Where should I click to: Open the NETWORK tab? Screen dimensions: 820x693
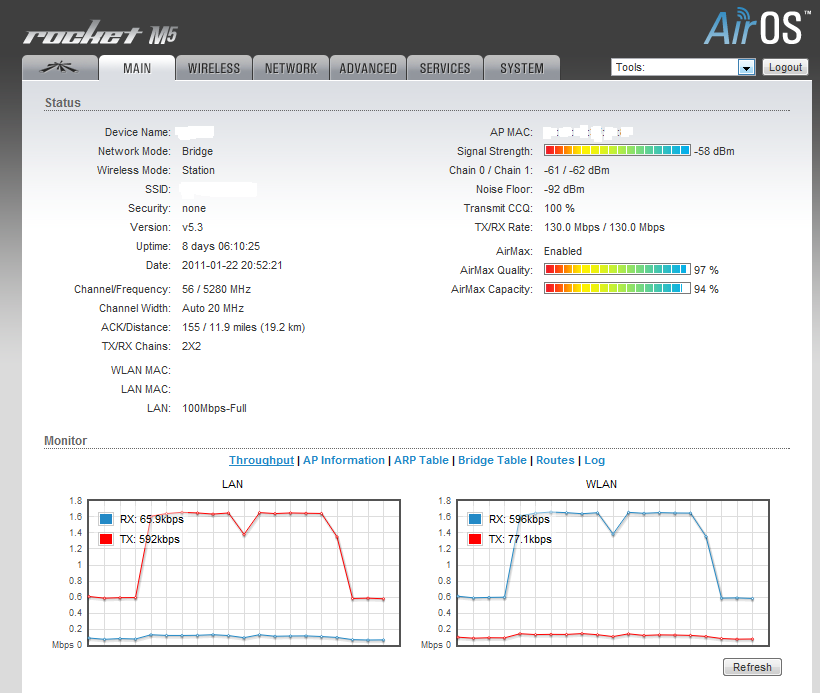click(x=291, y=68)
